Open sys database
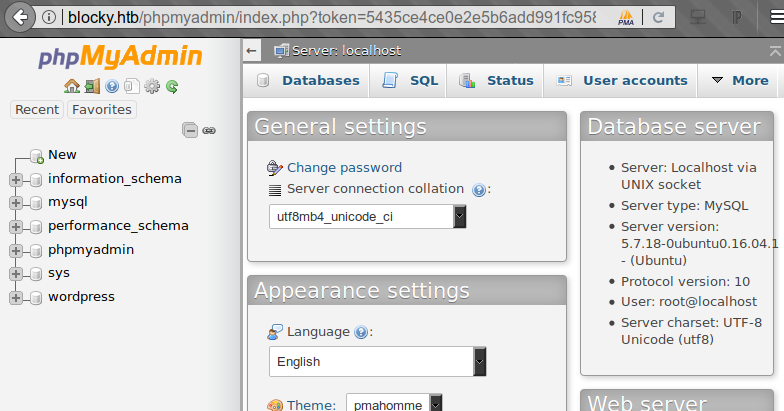Viewport: 784px width, 411px height. (x=58, y=273)
